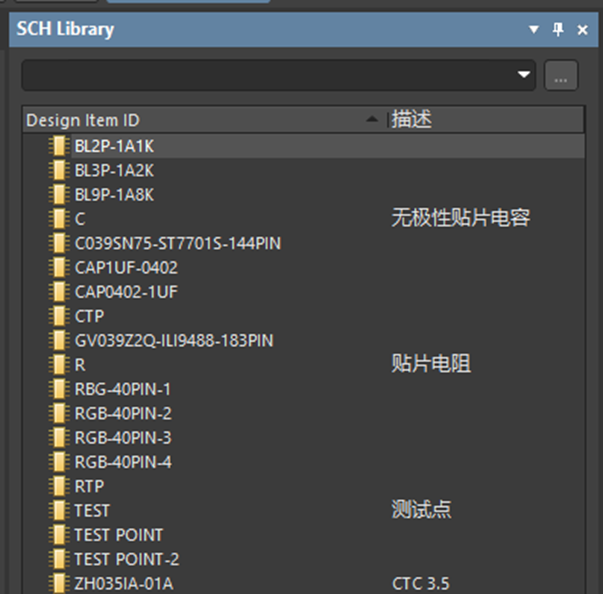Click the icon next to RBG-40PIN-1

pyautogui.click(x=59, y=389)
